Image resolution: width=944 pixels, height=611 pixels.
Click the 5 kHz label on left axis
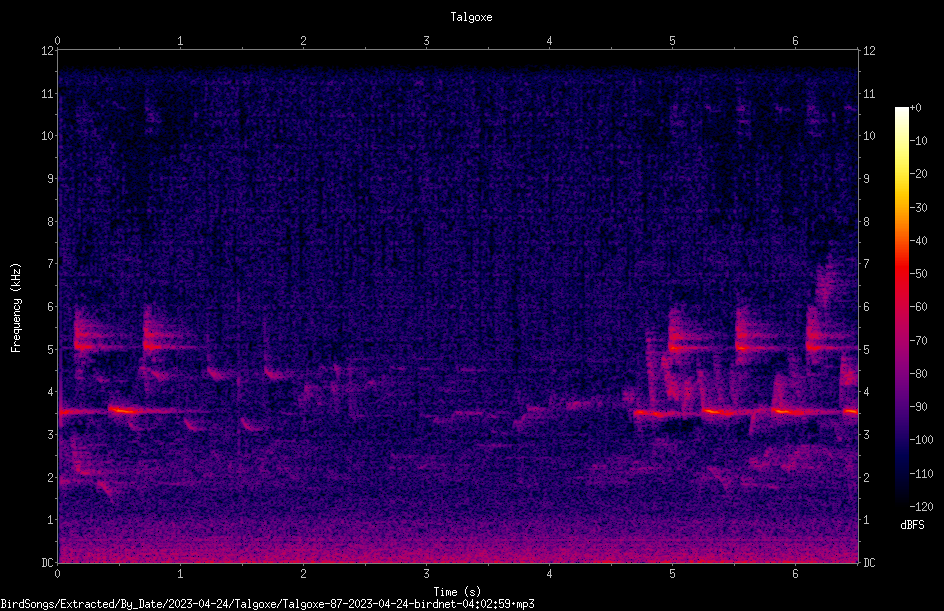point(51,349)
